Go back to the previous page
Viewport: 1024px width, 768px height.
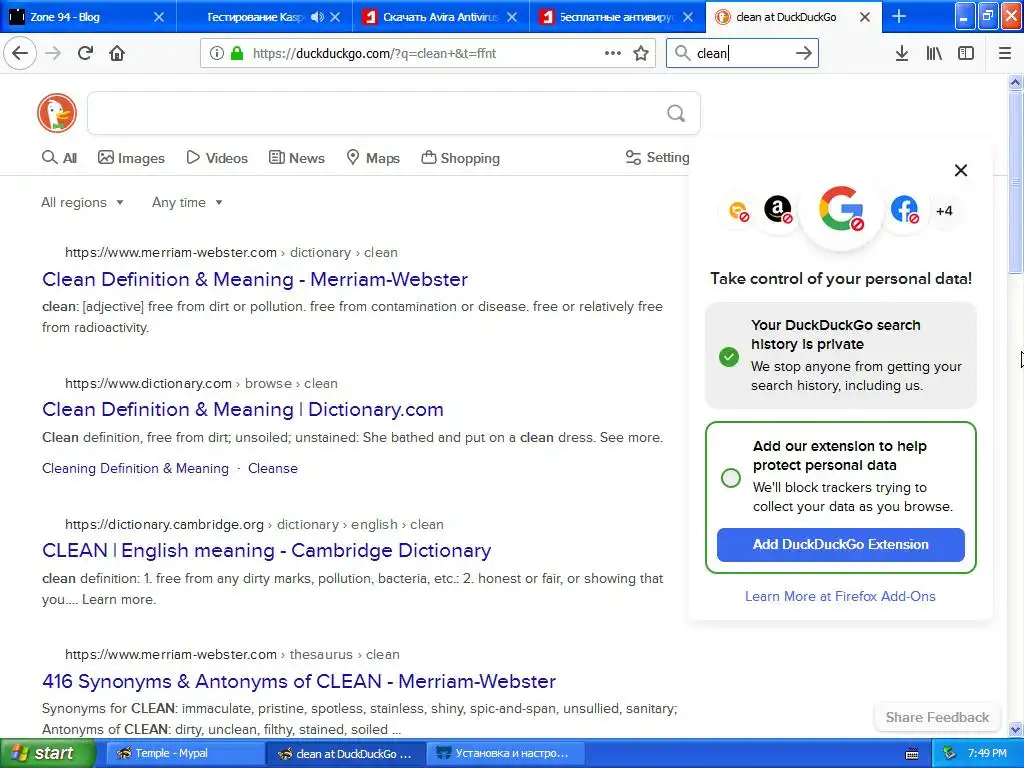(20, 53)
